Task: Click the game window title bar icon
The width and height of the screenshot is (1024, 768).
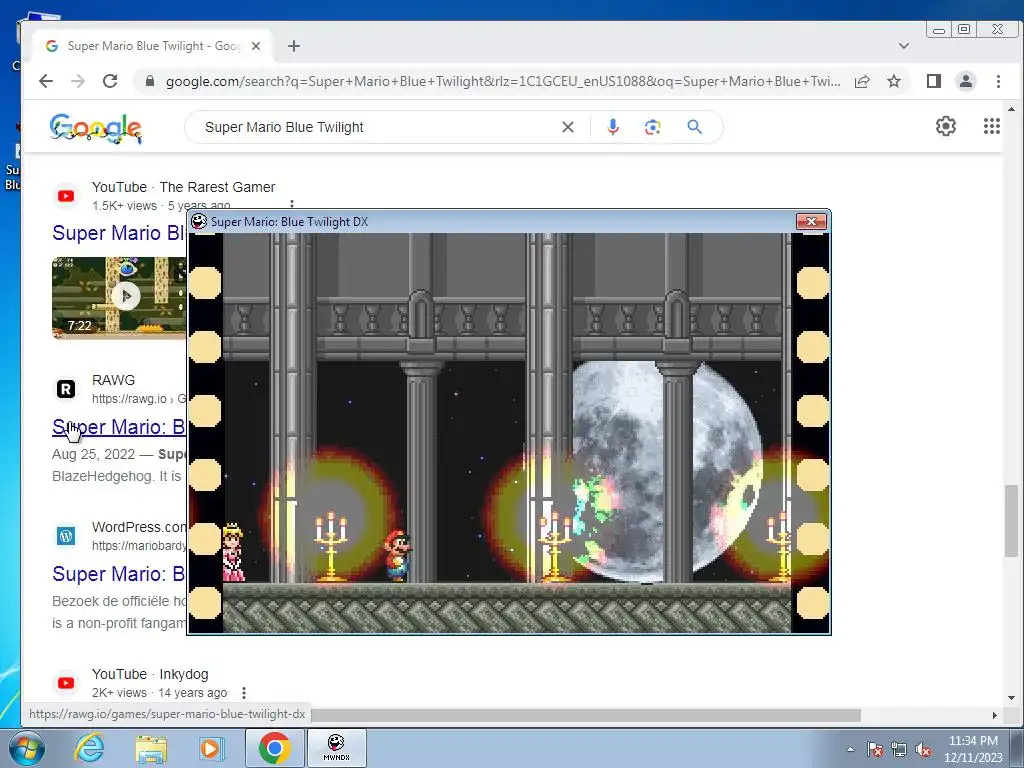Action: 199,221
